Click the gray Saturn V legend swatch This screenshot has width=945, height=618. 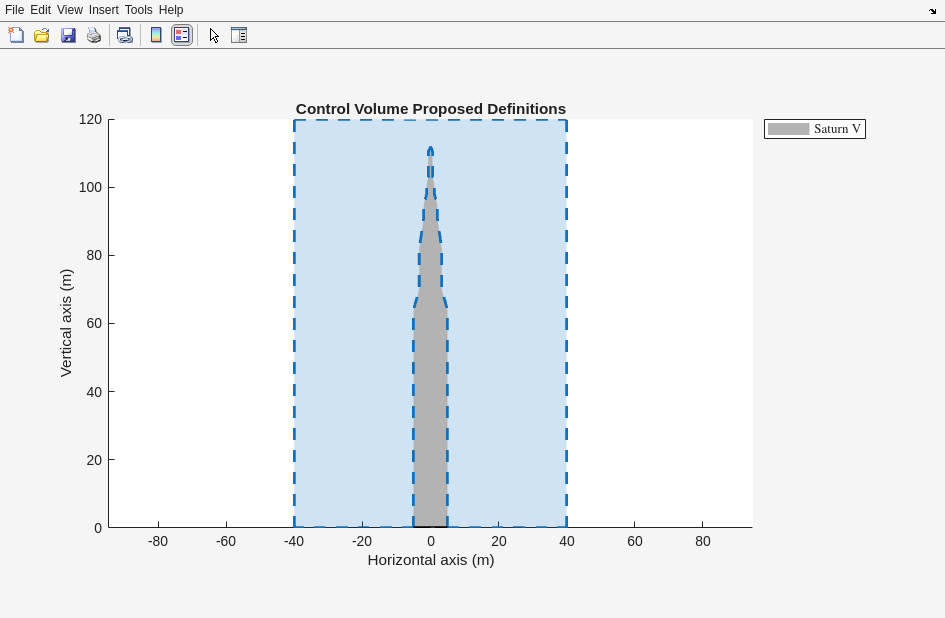788,129
